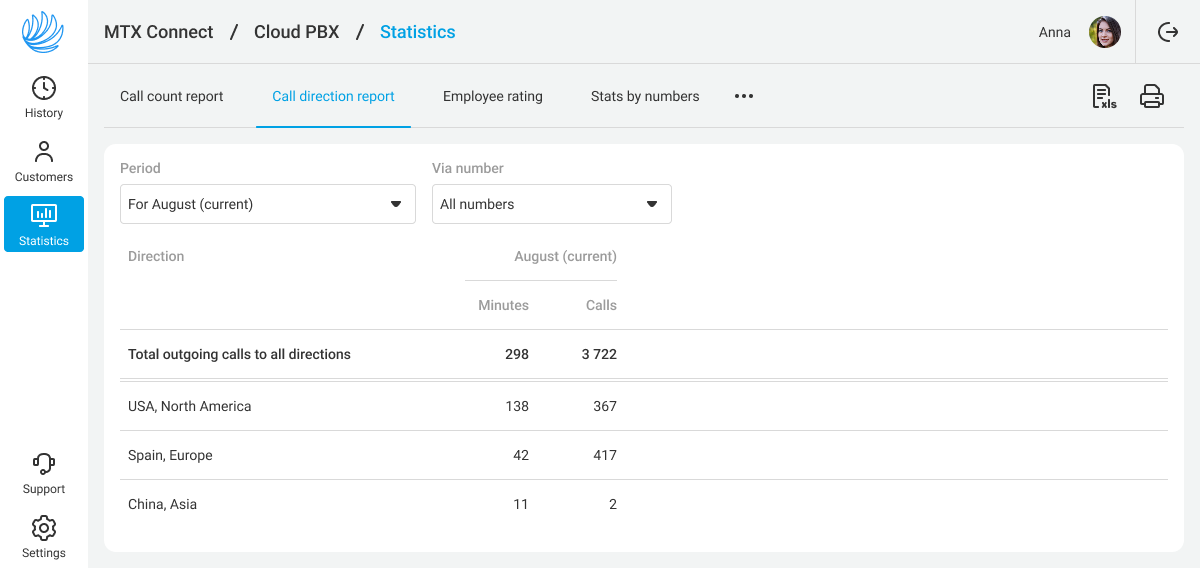Viewport: 1200px width, 568px height.
Task: Click MTX Connect breadcrumb link
Action: pos(158,32)
